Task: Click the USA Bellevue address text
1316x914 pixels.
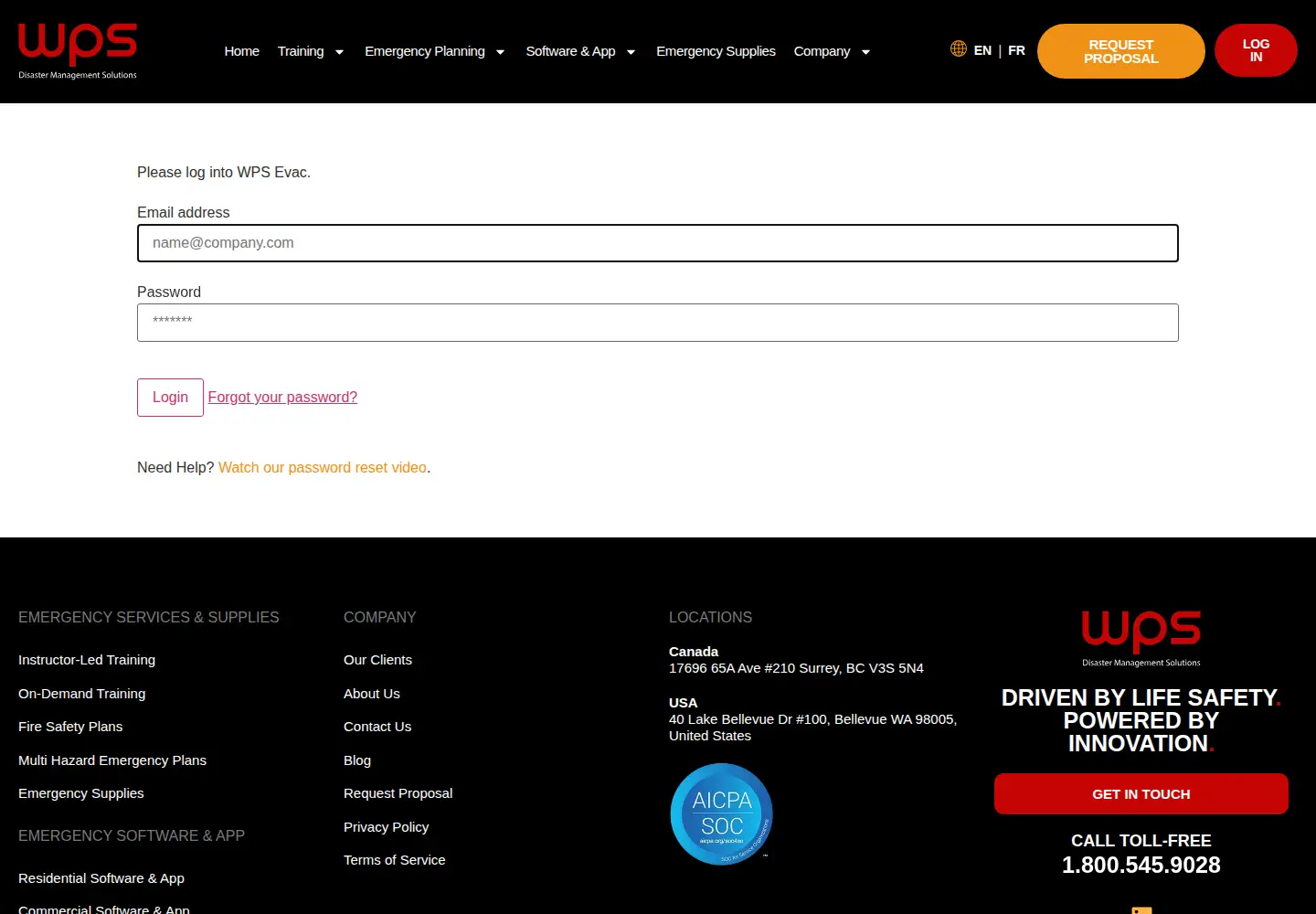Action: (x=813, y=728)
